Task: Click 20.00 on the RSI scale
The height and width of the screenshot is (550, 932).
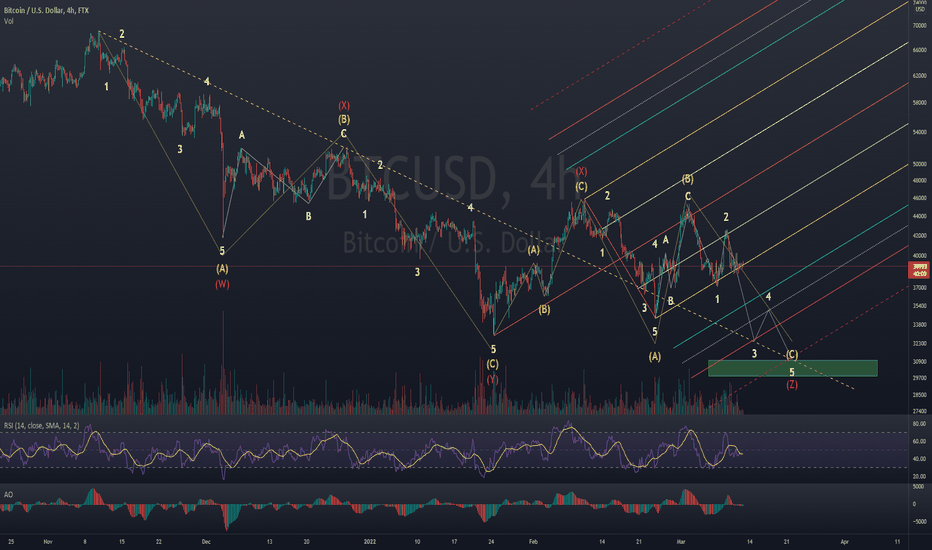Action: pyautogui.click(x=920, y=476)
